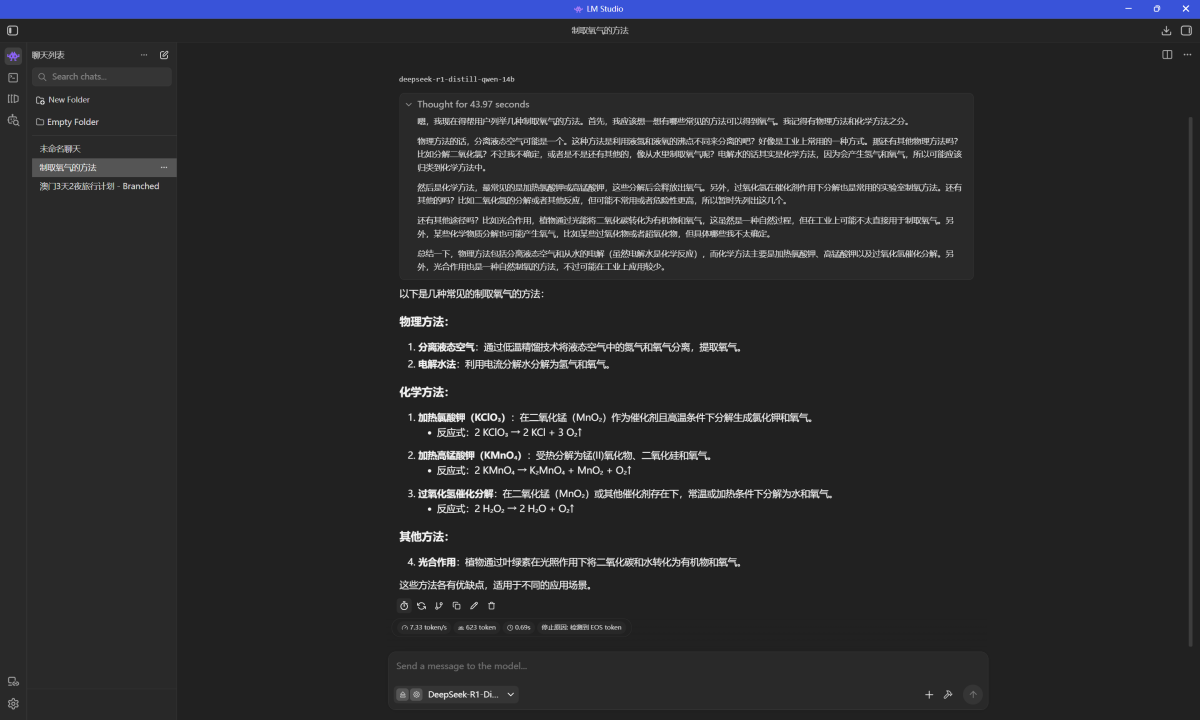Open chat options three-dot menu at top right

pos(1186,55)
